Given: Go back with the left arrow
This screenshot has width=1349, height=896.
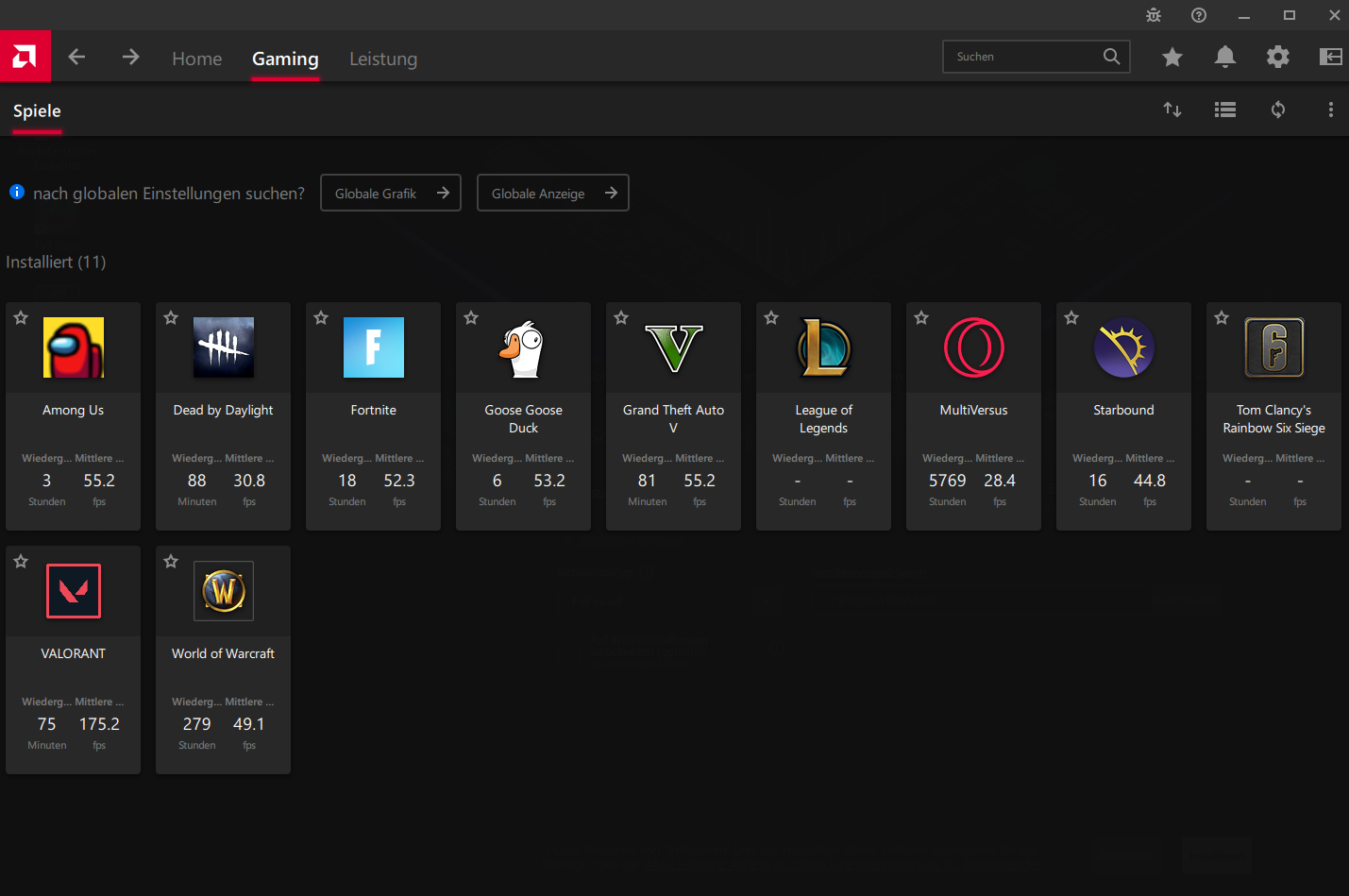Looking at the screenshot, I should click(x=76, y=57).
